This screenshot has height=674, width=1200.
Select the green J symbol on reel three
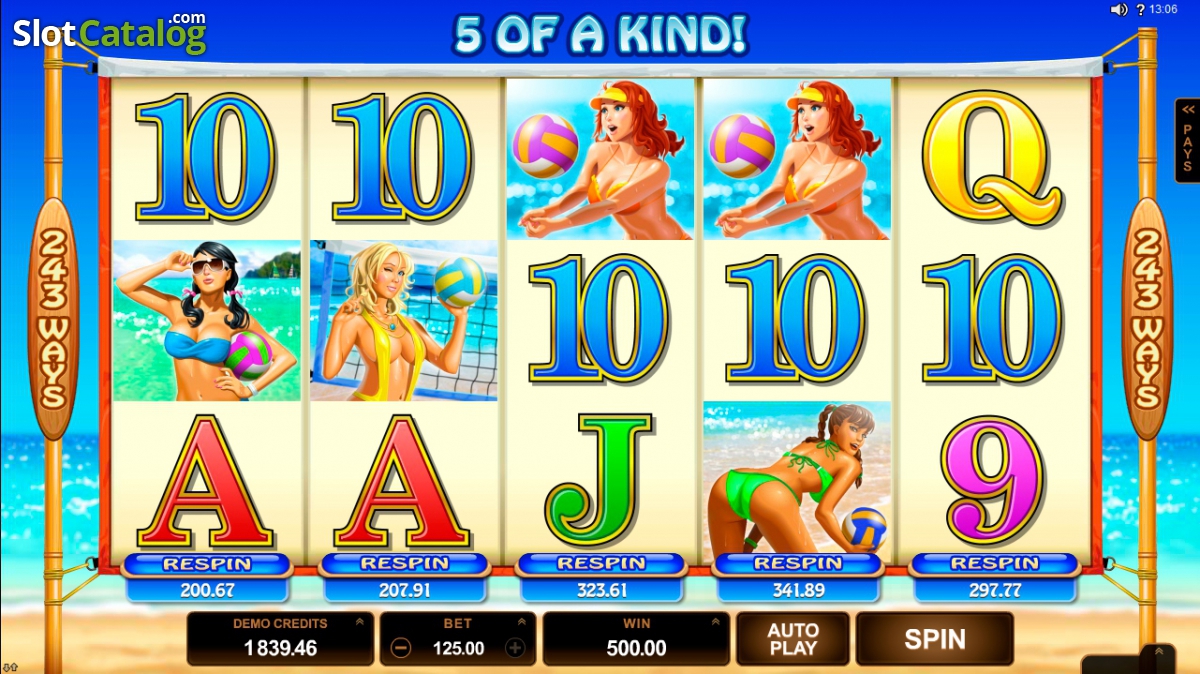click(x=600, y=480)
